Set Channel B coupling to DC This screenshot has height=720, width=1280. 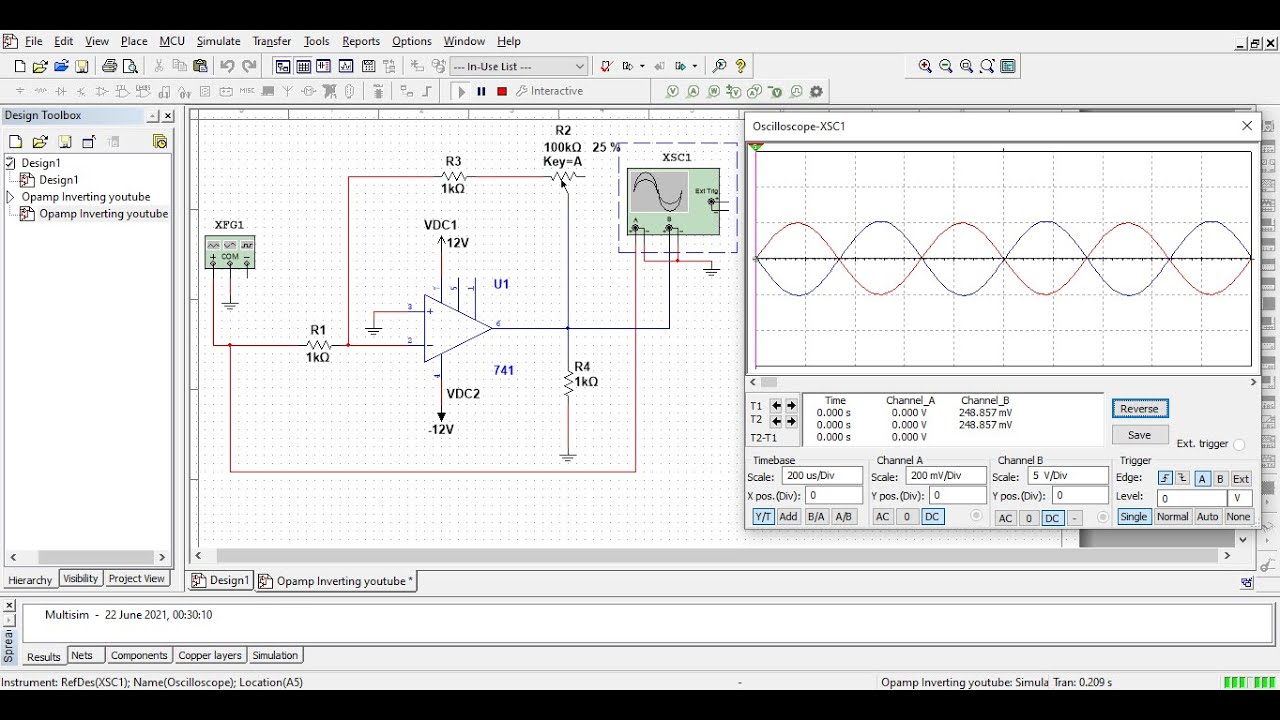coord(1052,518)
